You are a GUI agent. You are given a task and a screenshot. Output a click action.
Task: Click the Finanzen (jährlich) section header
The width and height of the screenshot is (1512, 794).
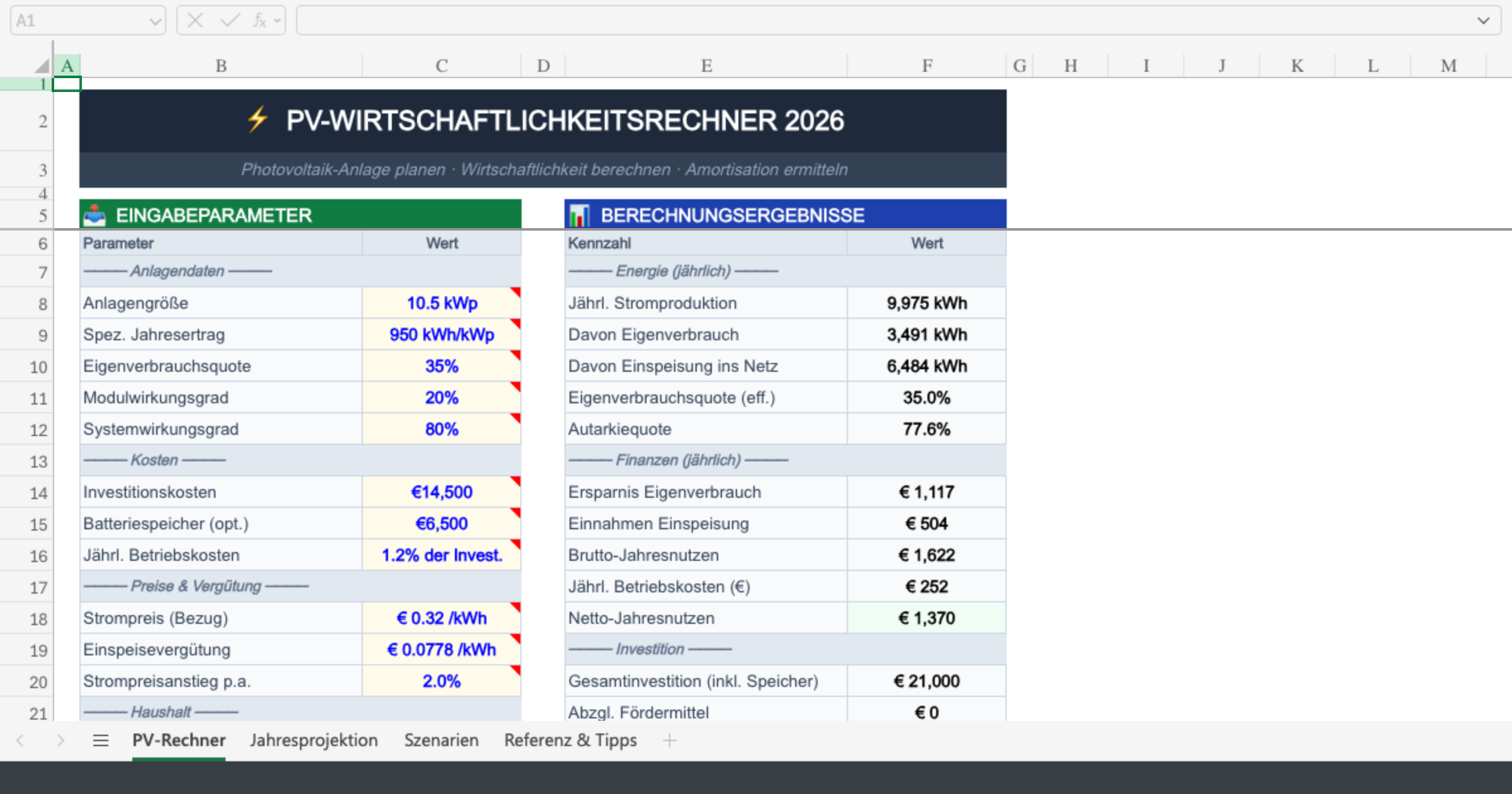tap(786, 461)
